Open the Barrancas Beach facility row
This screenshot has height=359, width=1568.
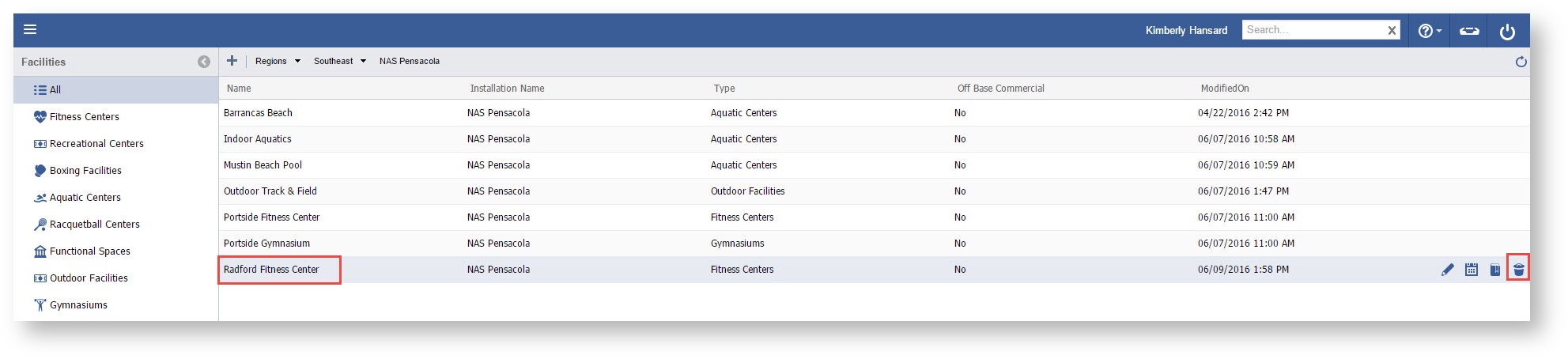[x=258, y=113]
